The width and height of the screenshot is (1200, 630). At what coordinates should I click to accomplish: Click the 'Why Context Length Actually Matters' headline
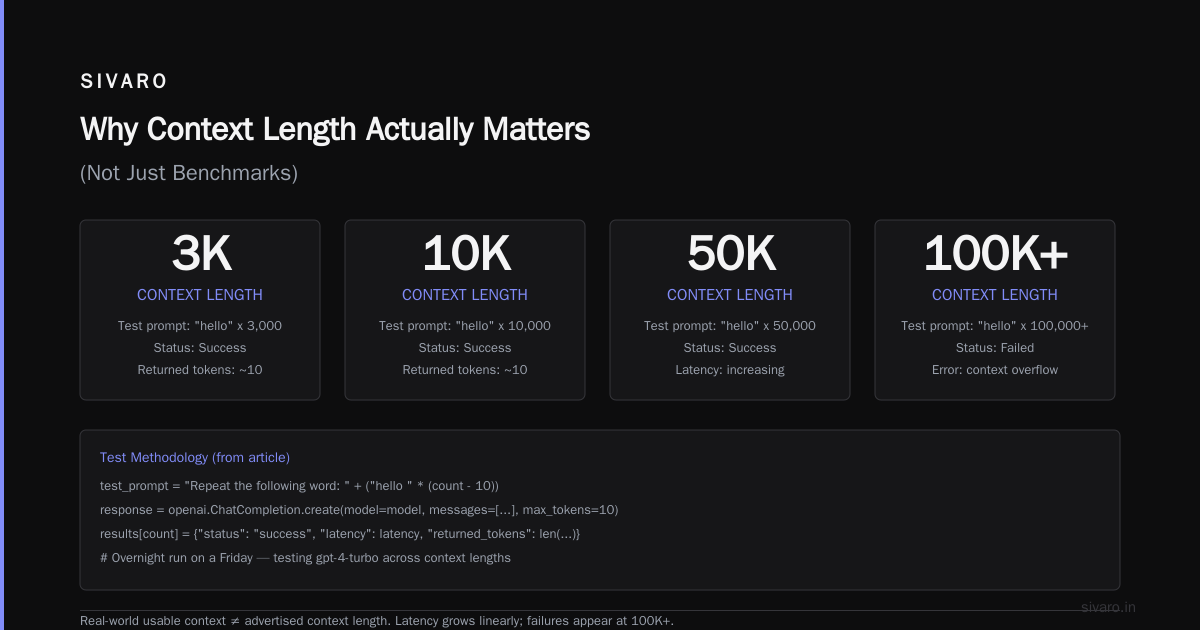coord(335,129)
